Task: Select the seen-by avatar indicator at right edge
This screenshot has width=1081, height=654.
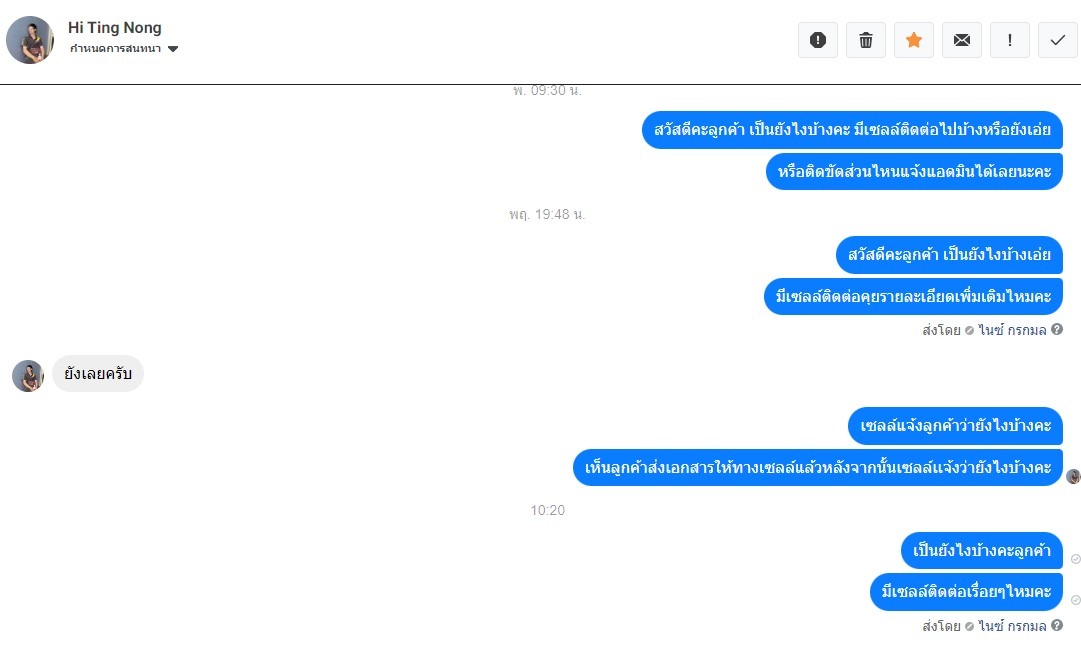Action: point(1073,476)
